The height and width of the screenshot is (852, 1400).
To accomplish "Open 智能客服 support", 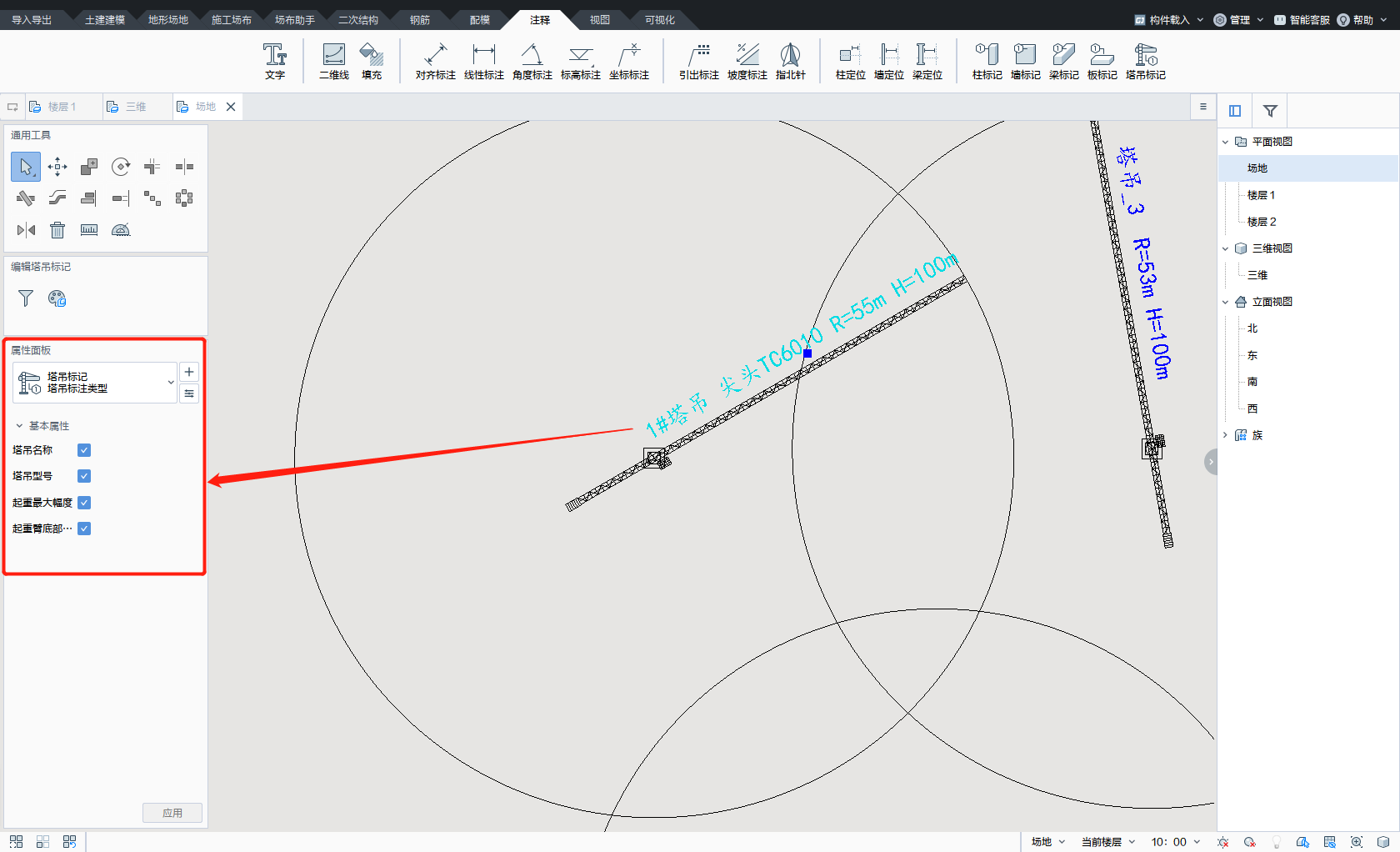I will (1302, 20).
